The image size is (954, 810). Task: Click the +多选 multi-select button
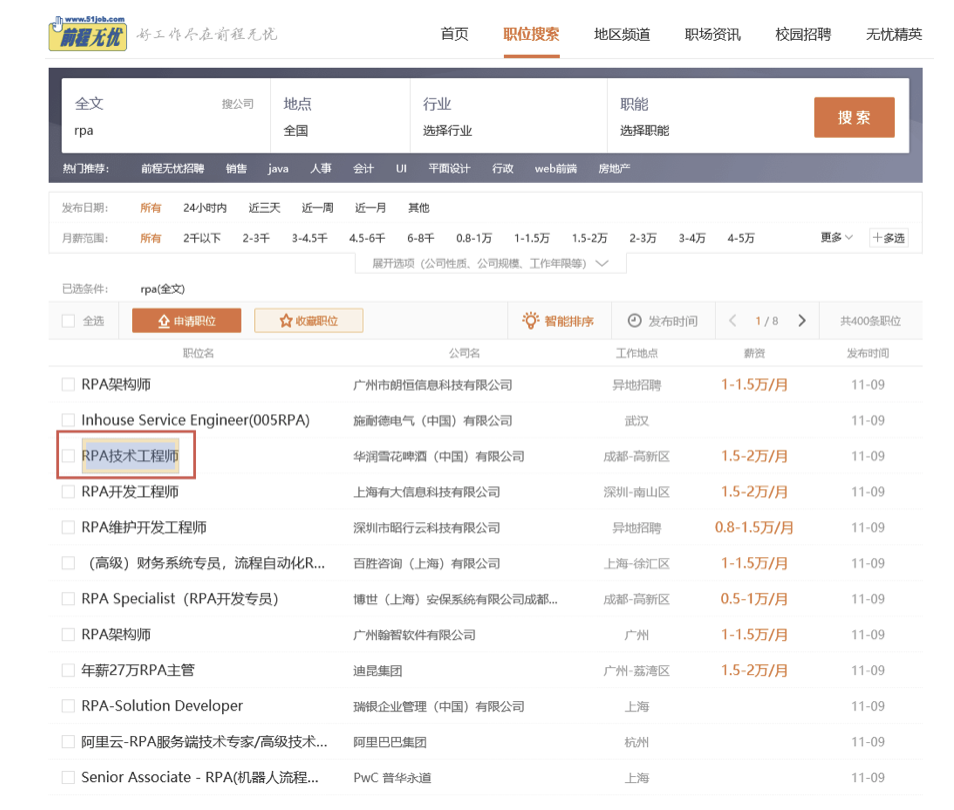coord(889,238)
